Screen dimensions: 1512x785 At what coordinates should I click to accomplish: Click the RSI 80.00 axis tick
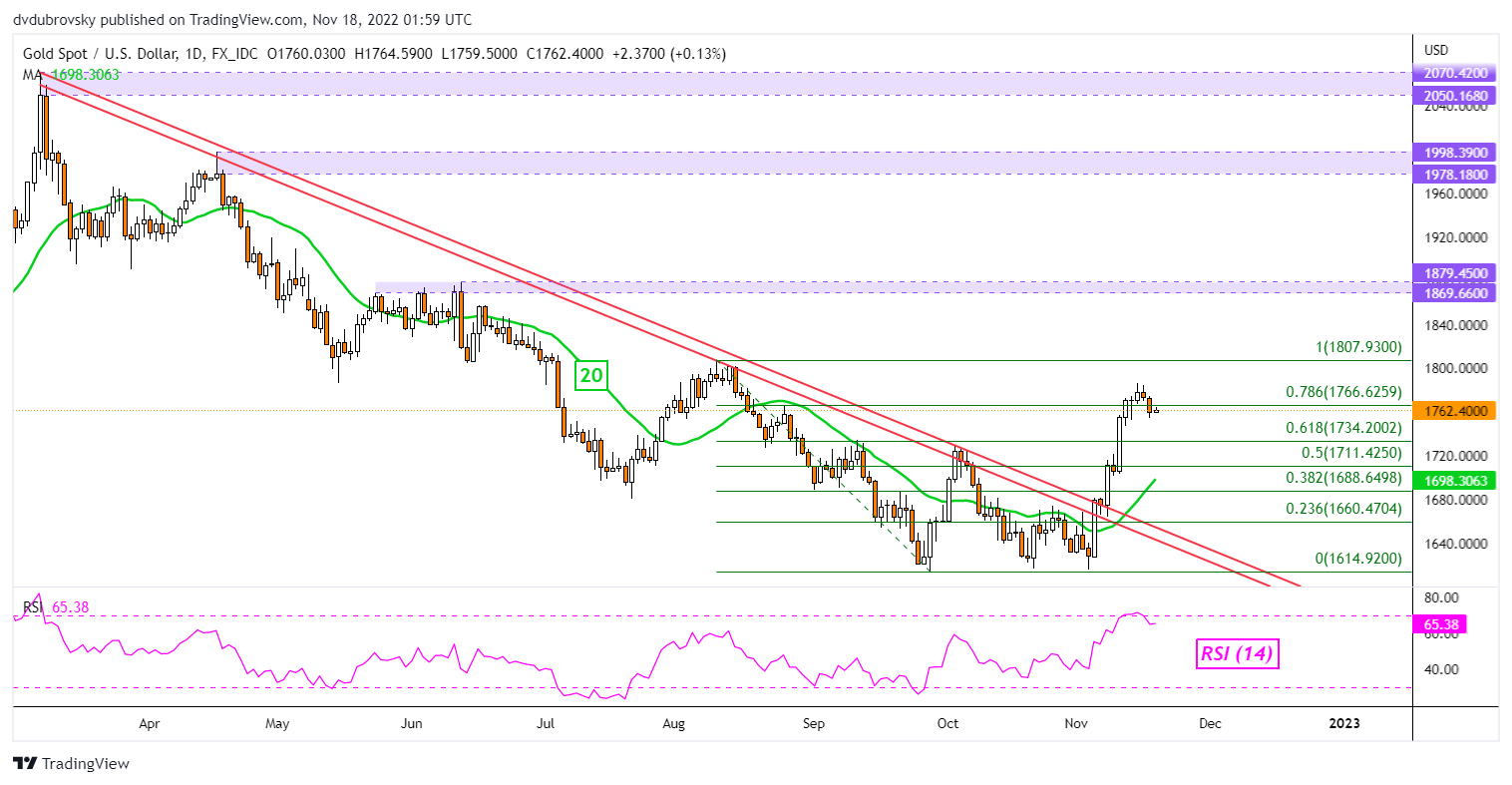coord(1442,597)
